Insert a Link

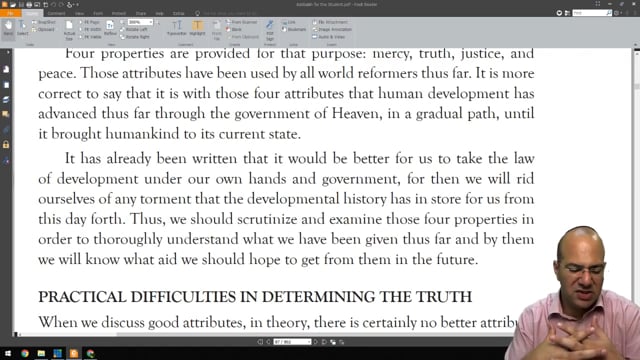(289, 22)
